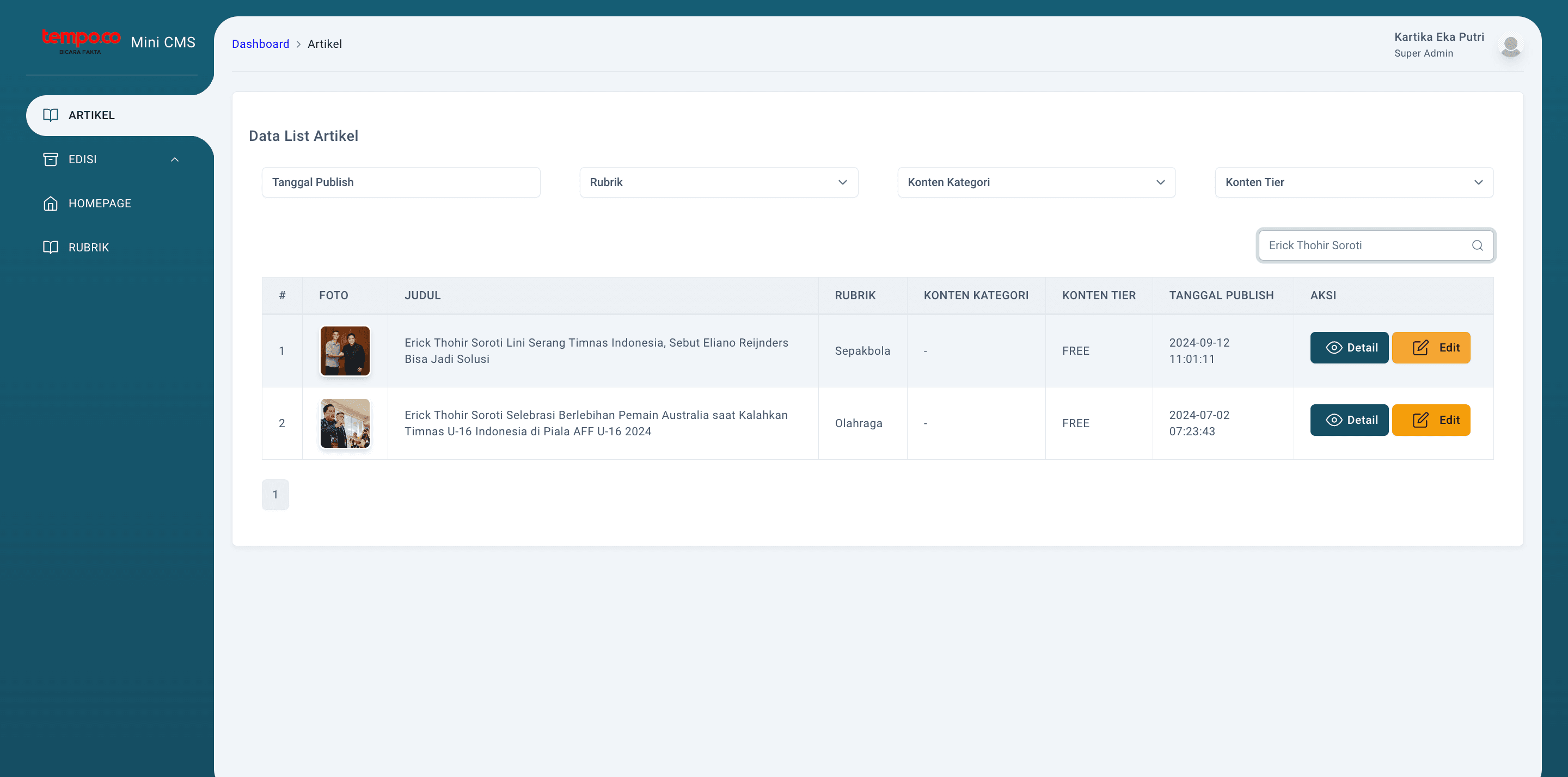1568x777 pixels.
Task: Open the Konten Kategori dropdown
Action: [x=1036, y=182]
